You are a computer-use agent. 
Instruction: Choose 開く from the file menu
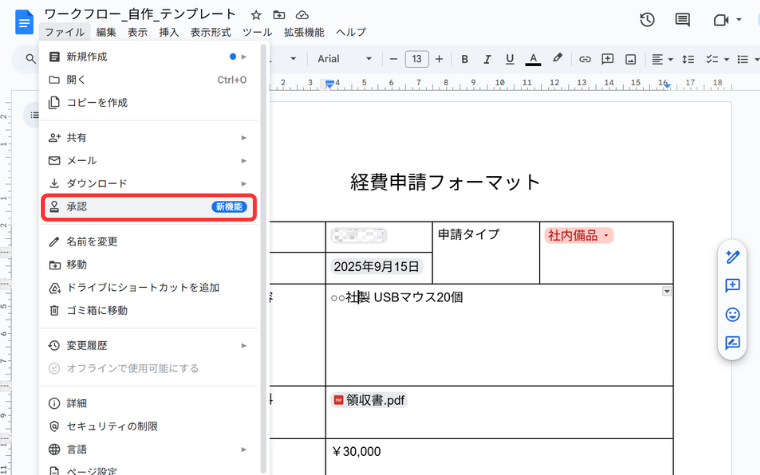coord(149,79)
